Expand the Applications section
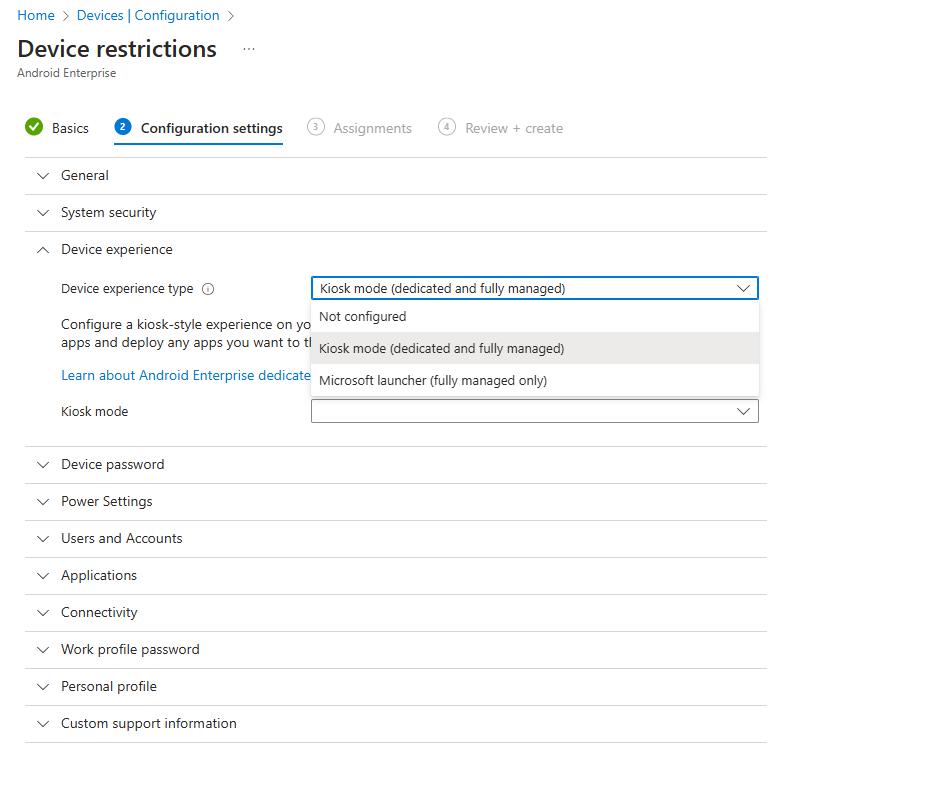This screenshot has height=800, width=926. (x=99, y=575)
